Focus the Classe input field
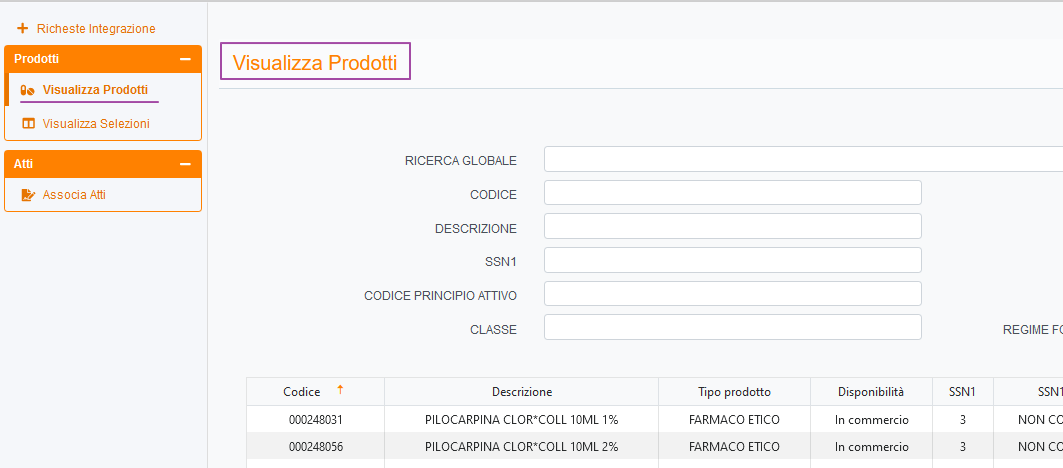This screenshot has height=468, width=1063. pyautogui.click(x=732, y=328)
